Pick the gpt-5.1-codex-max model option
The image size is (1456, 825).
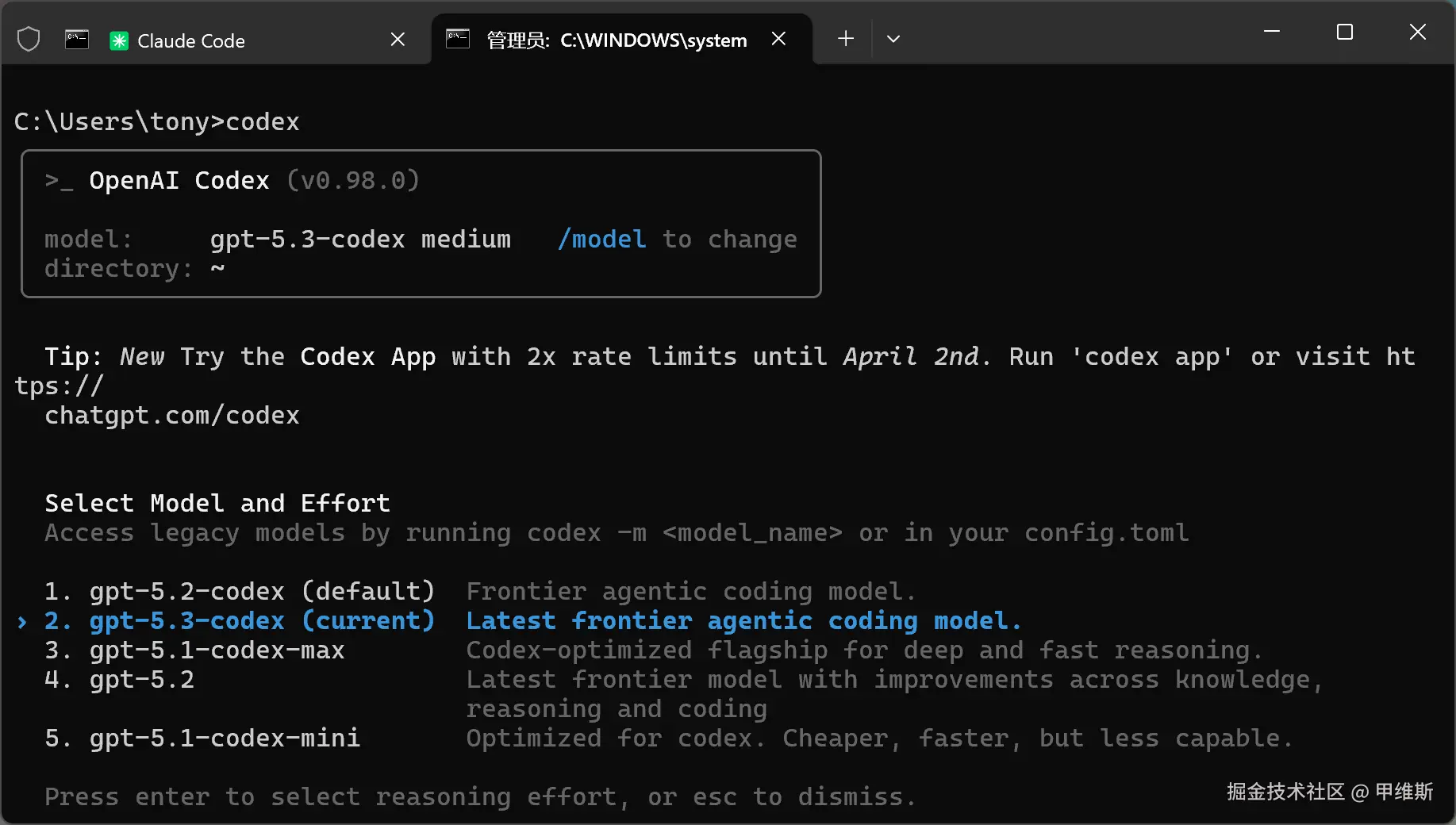[217, 650]
